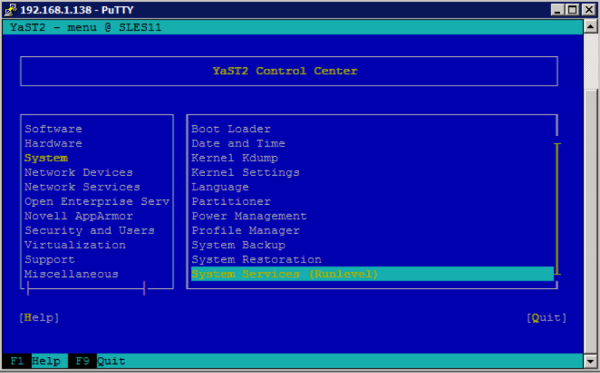Select Novell AppArmor category
The width and height of the screenshot is (600, 373).
(x=78, y=216)
